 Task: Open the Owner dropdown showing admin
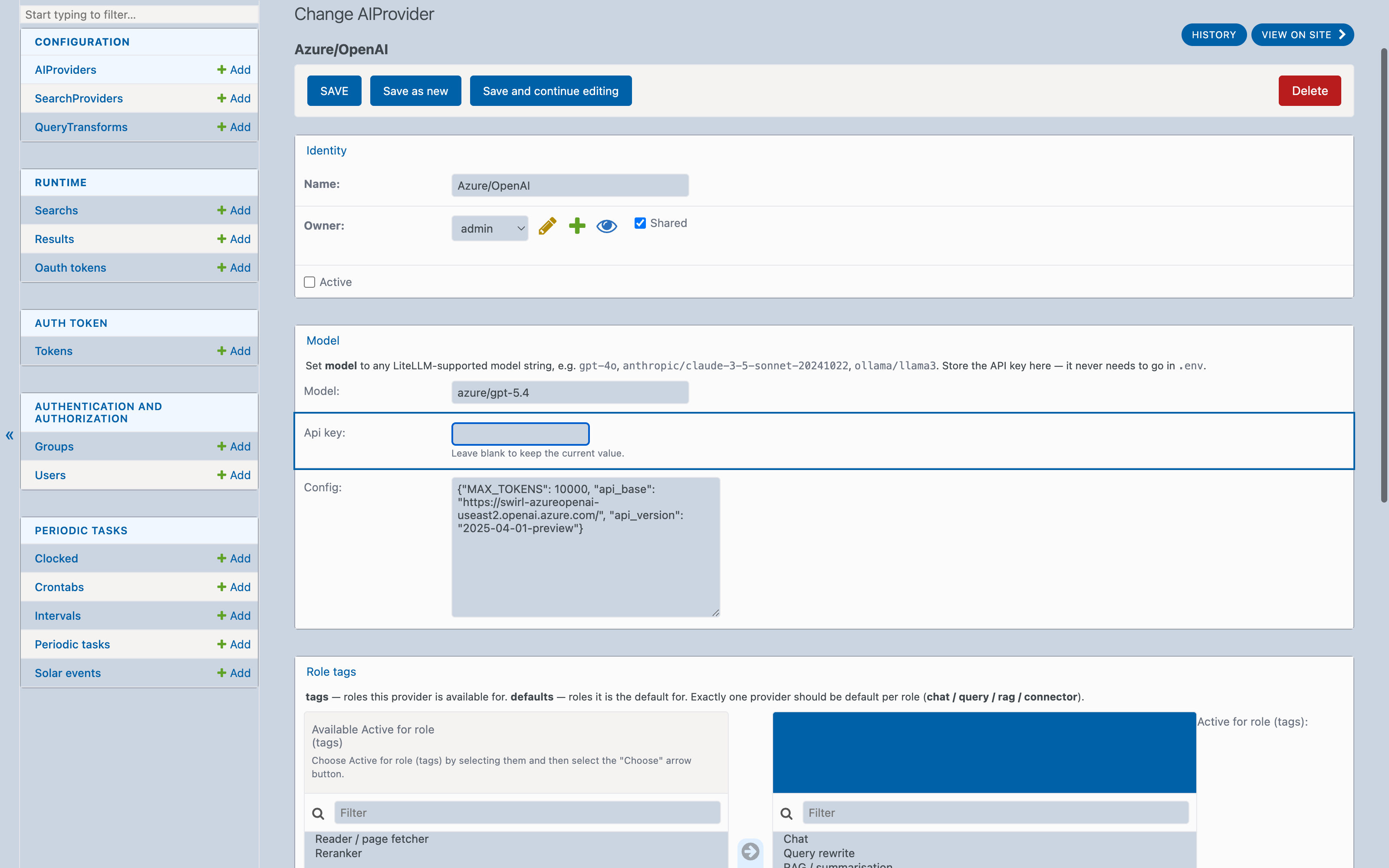point(490,228)
